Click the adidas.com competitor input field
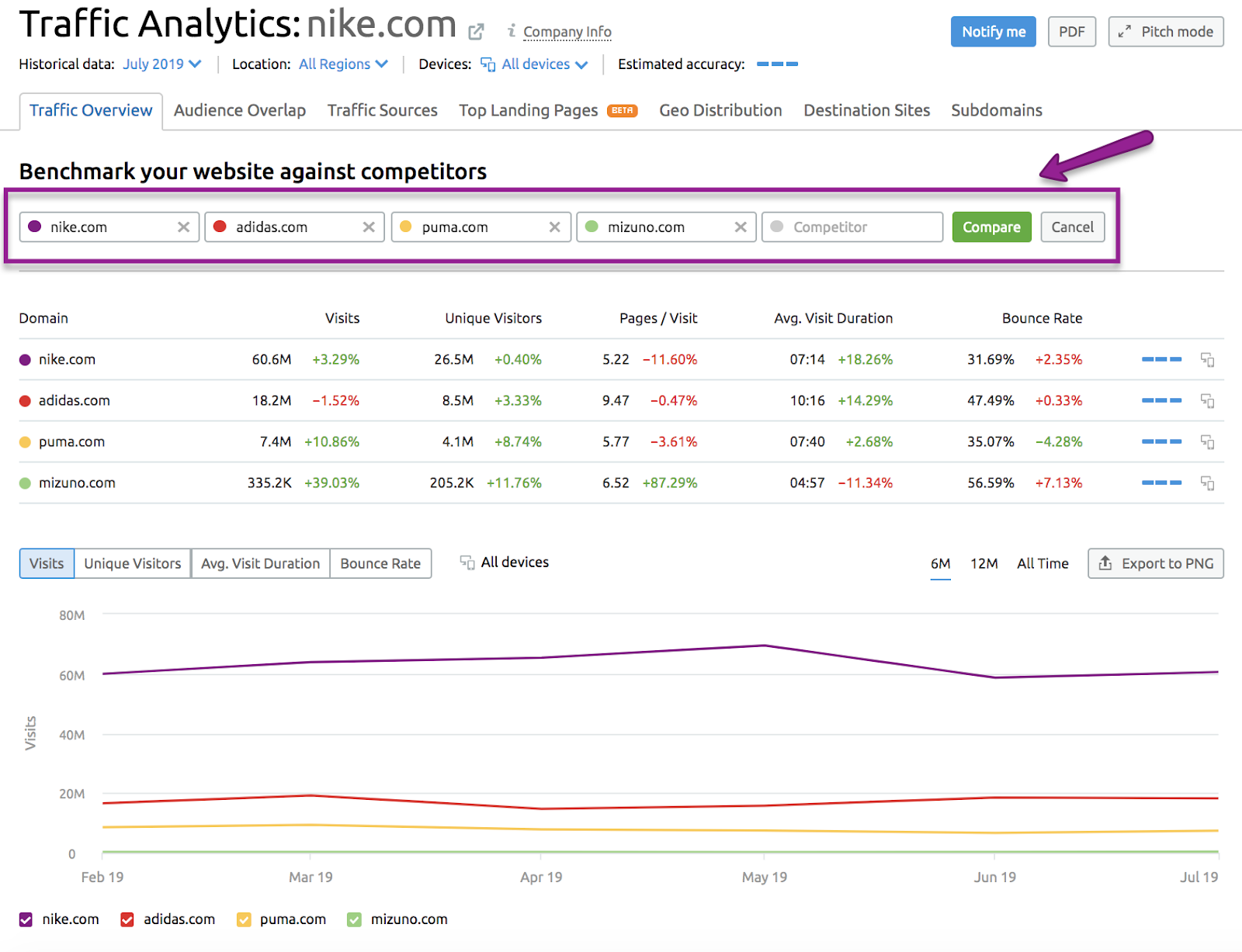This screenshot has height=952, width=1242. point(295,227)
